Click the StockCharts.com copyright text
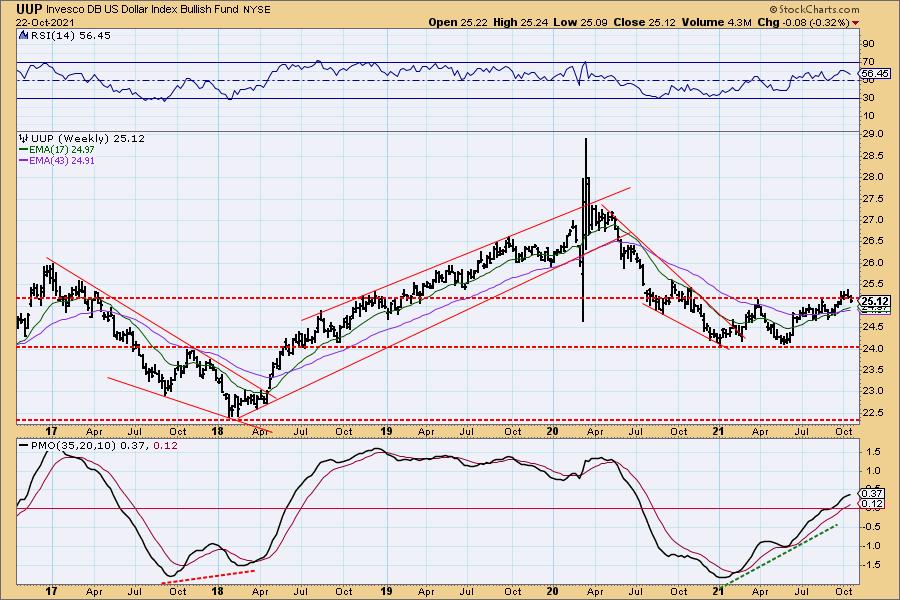Viewport: 900px width, 600px height. coord(814,9)
